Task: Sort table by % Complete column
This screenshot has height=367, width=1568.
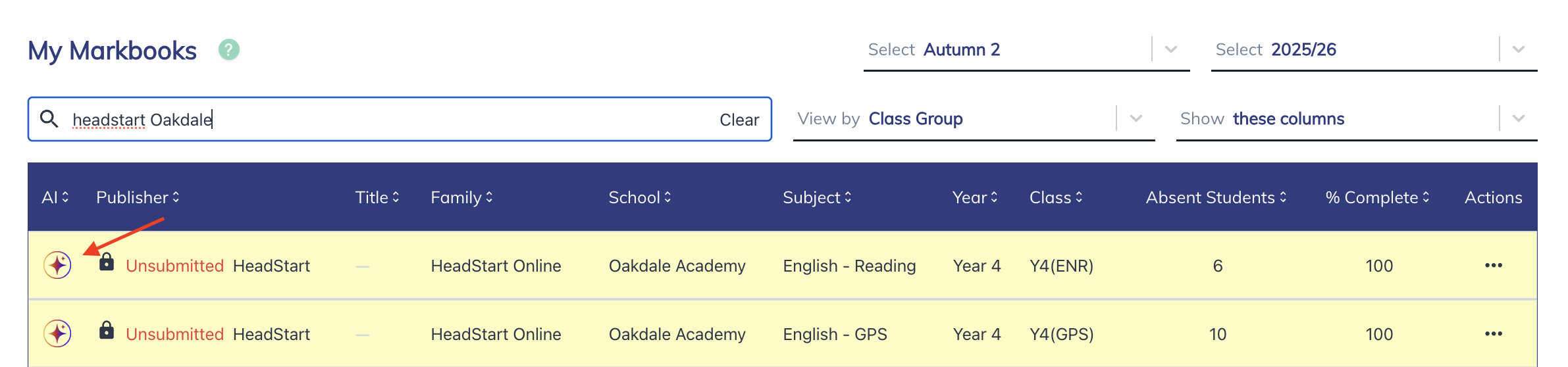Action: (x=1377, y=197)
